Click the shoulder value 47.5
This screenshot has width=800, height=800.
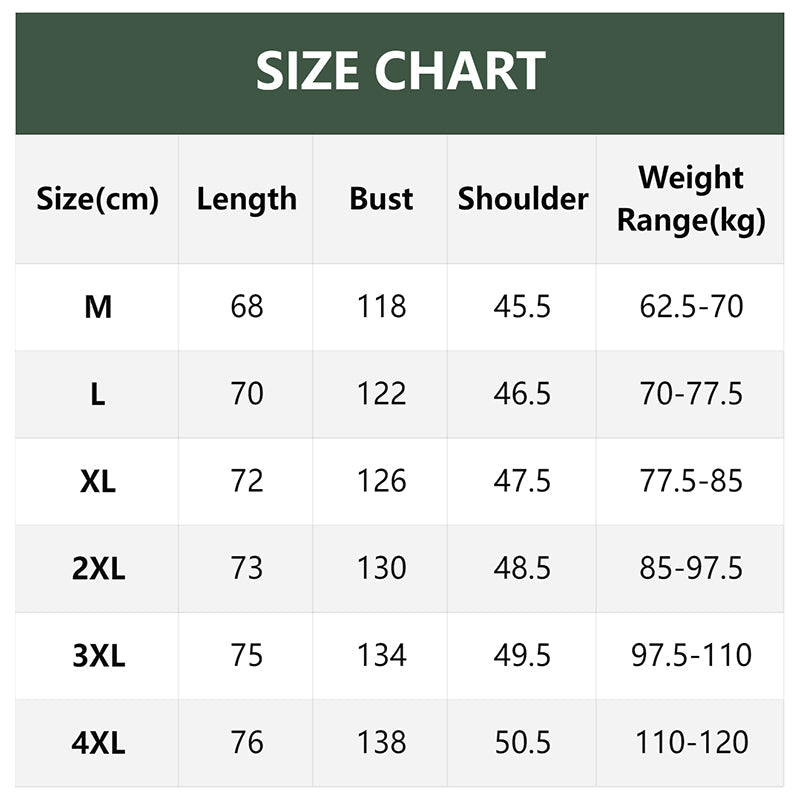(x=522, y=481)
